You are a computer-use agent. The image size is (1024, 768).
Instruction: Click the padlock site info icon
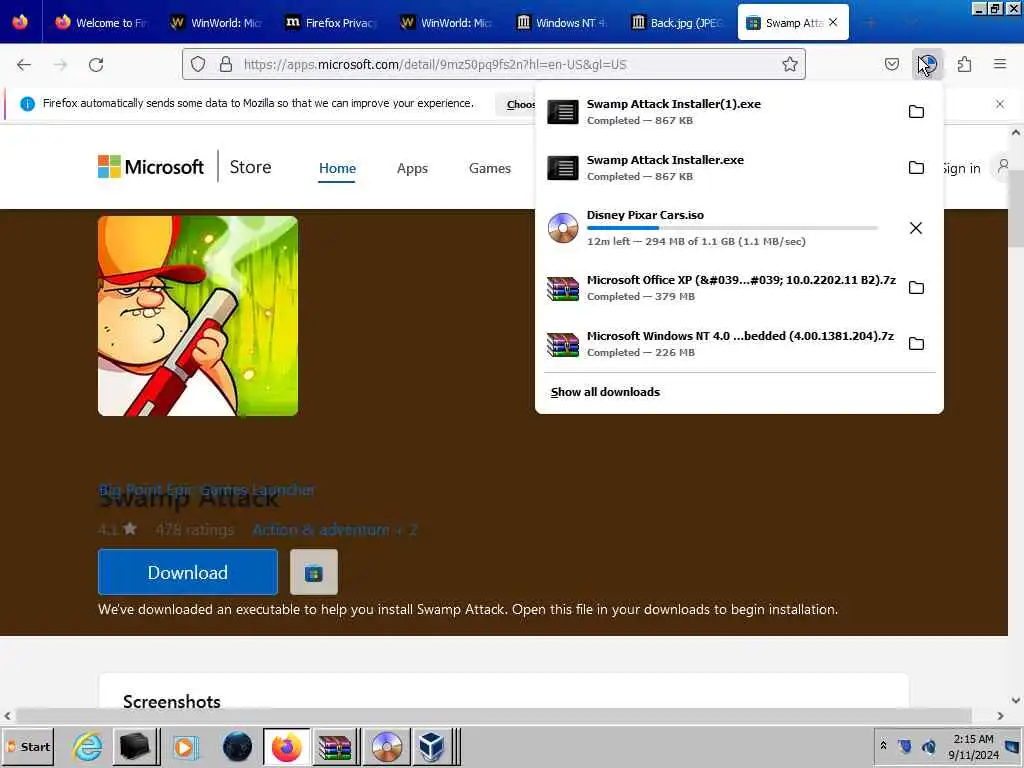[226, 64]
